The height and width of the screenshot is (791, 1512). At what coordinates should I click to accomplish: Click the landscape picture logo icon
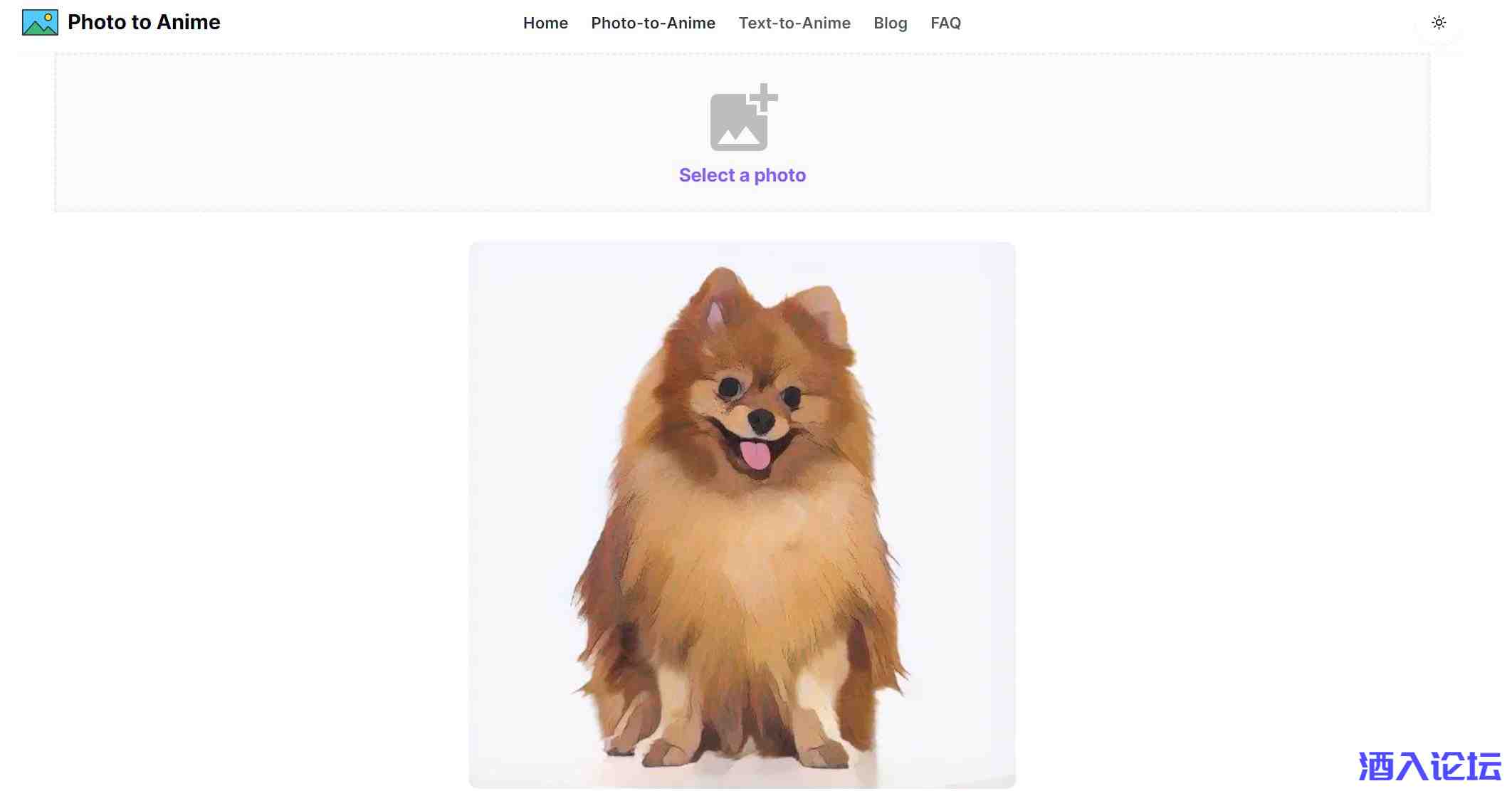click(40, 23)
